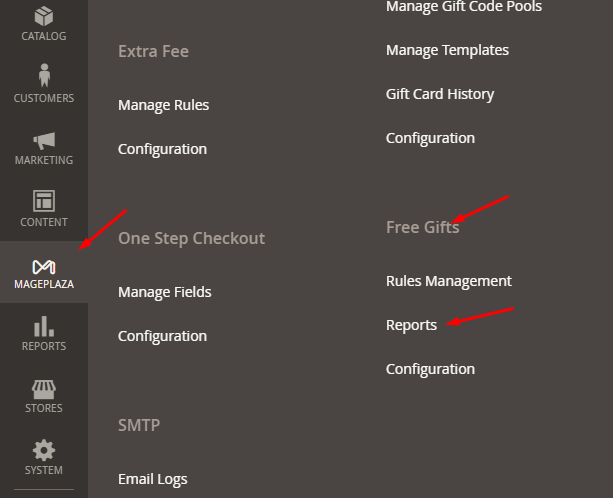
Task: Click Manage Gift Code Pools
Action: tap(464, 7)
